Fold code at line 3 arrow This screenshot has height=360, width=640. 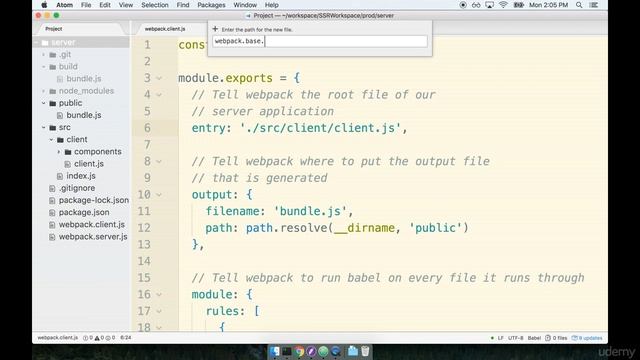point(159,78)
